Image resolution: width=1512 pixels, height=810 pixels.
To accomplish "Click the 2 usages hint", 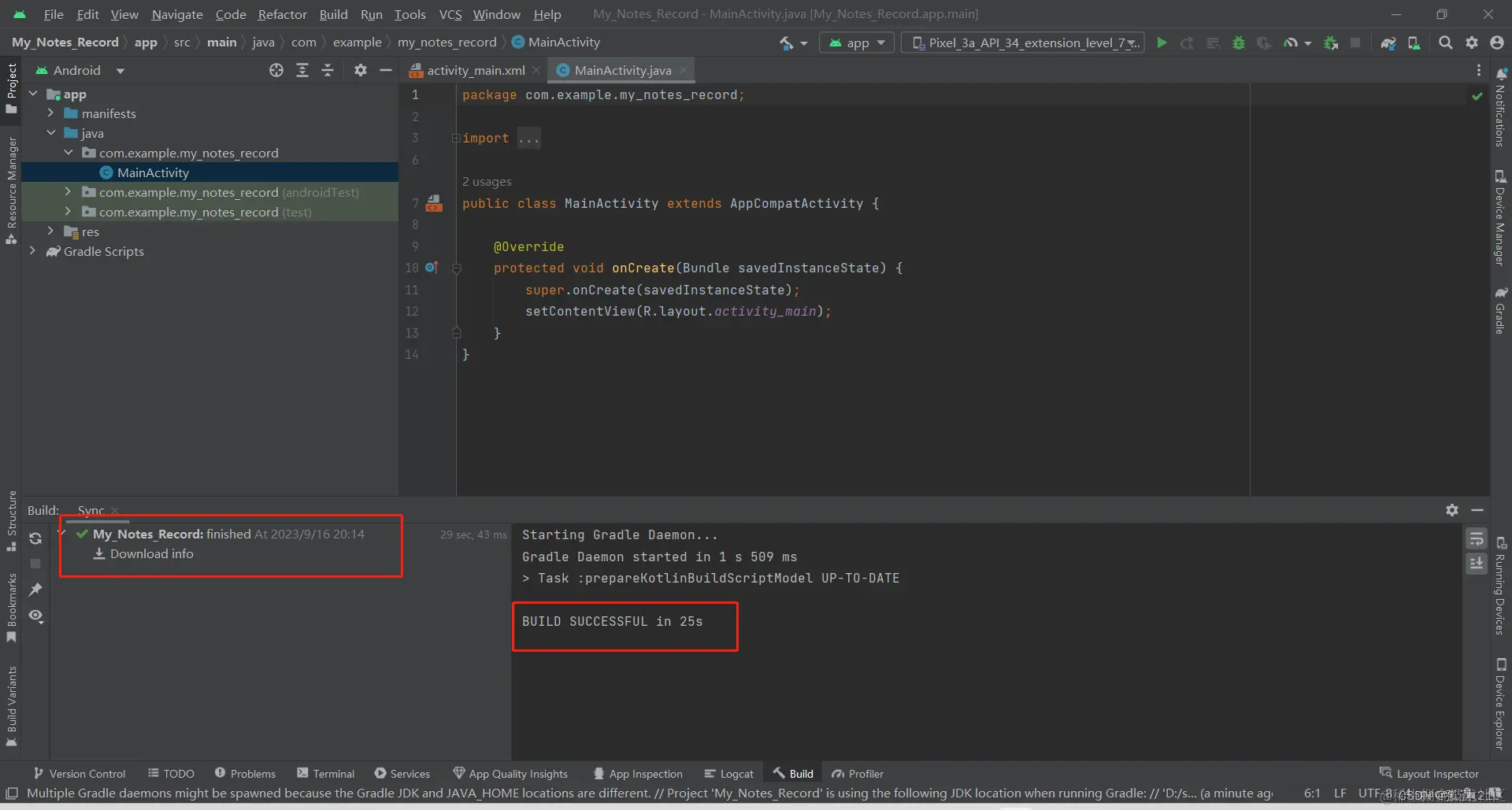I will click(487, 182).
